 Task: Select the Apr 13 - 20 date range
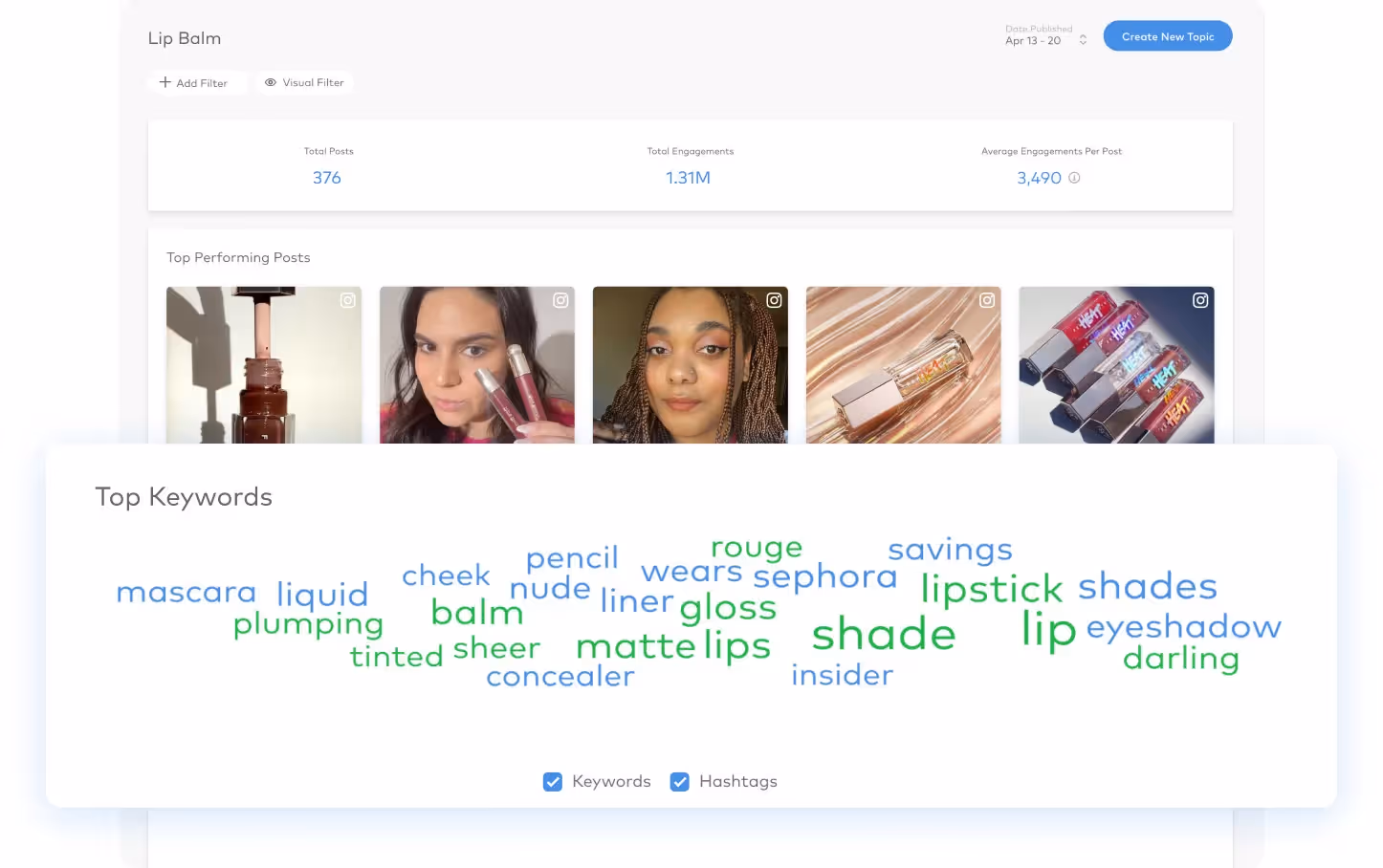tap(1033, 41)
